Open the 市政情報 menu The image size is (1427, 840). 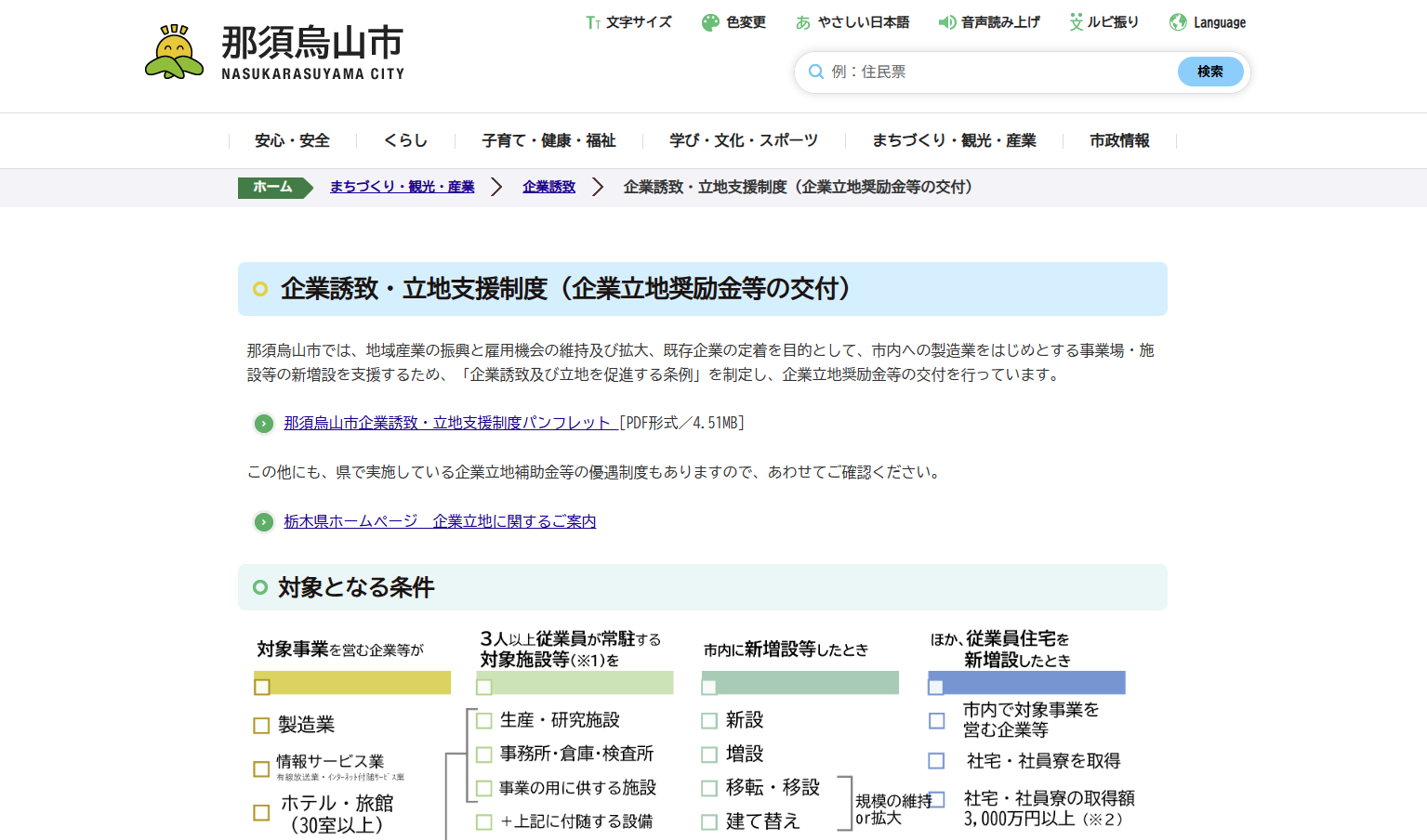1119,140
